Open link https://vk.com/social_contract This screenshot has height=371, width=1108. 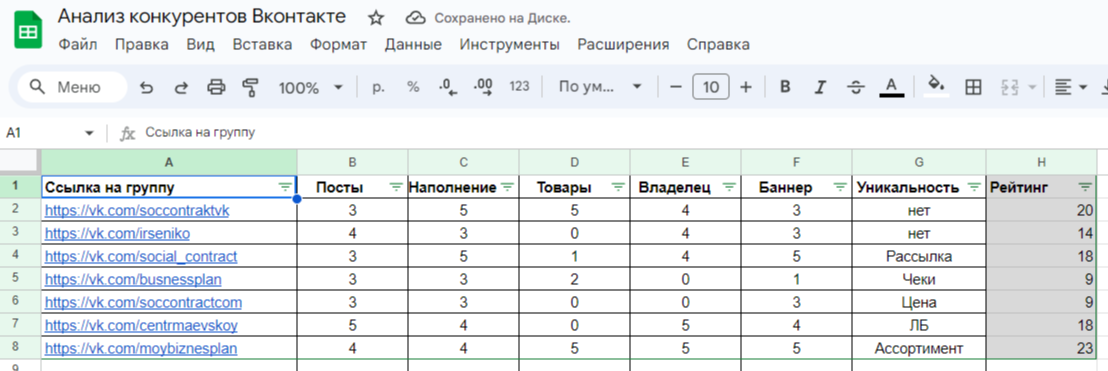point(141,257)
